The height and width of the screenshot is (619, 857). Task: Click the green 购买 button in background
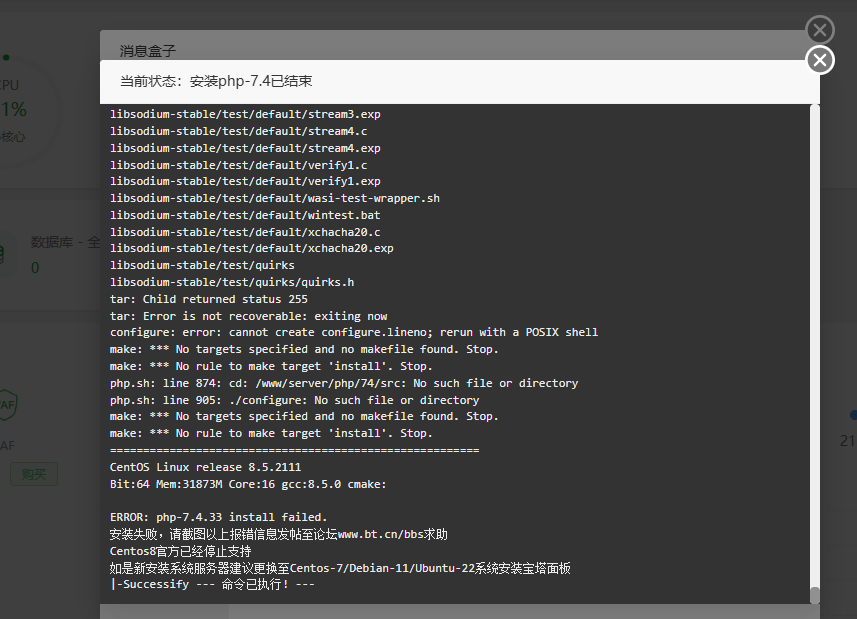coord(33,474)
